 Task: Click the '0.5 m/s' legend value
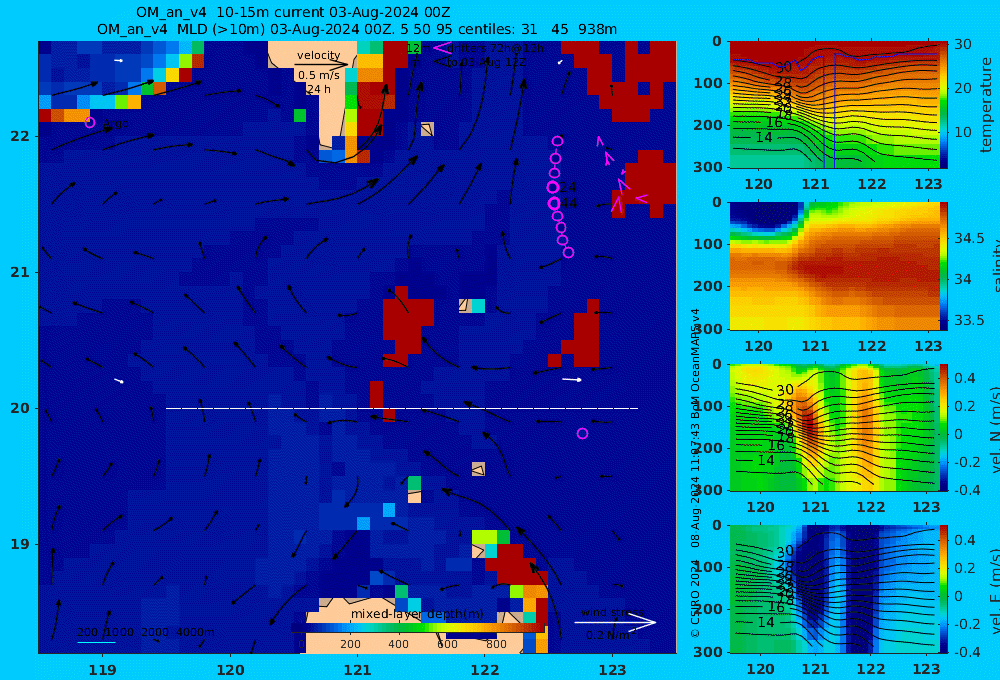318,75
